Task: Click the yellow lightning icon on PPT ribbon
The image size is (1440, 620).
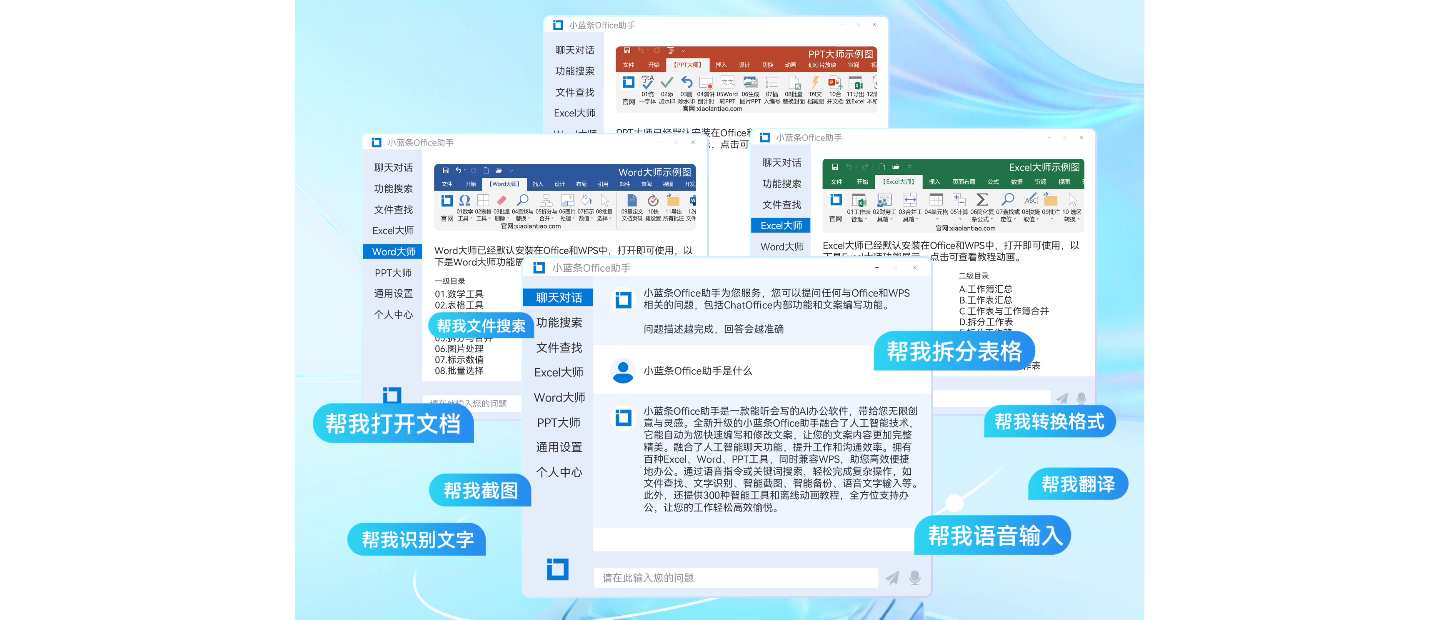Action: click(815, 84)
